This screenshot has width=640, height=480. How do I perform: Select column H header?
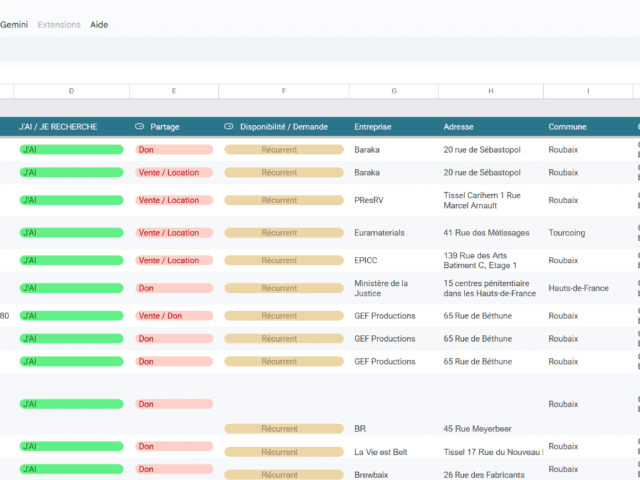(x=491, y=91)
